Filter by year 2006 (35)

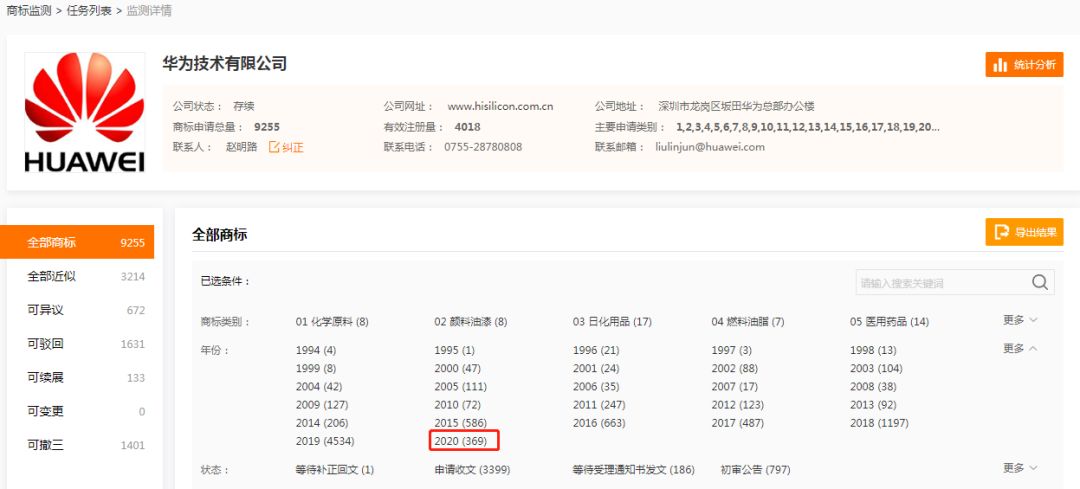click(x=596, y=387)
